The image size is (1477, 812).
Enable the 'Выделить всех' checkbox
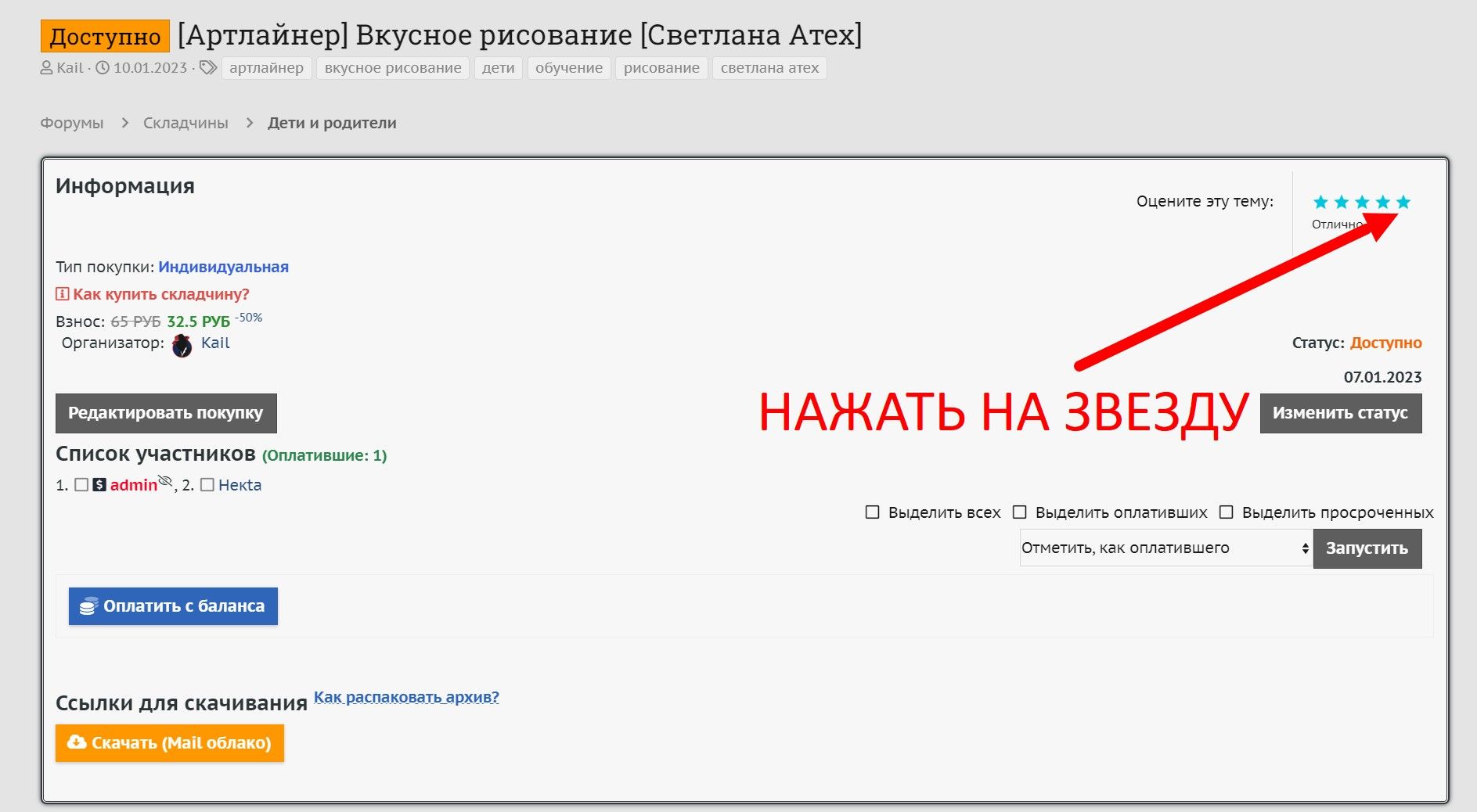[872, 512]
